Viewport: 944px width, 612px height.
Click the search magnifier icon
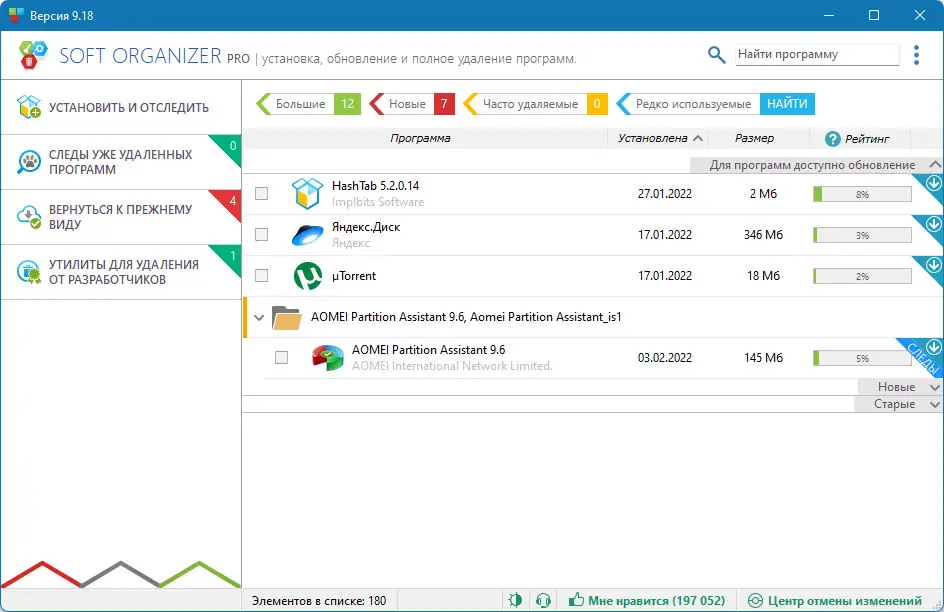point(716,55)
